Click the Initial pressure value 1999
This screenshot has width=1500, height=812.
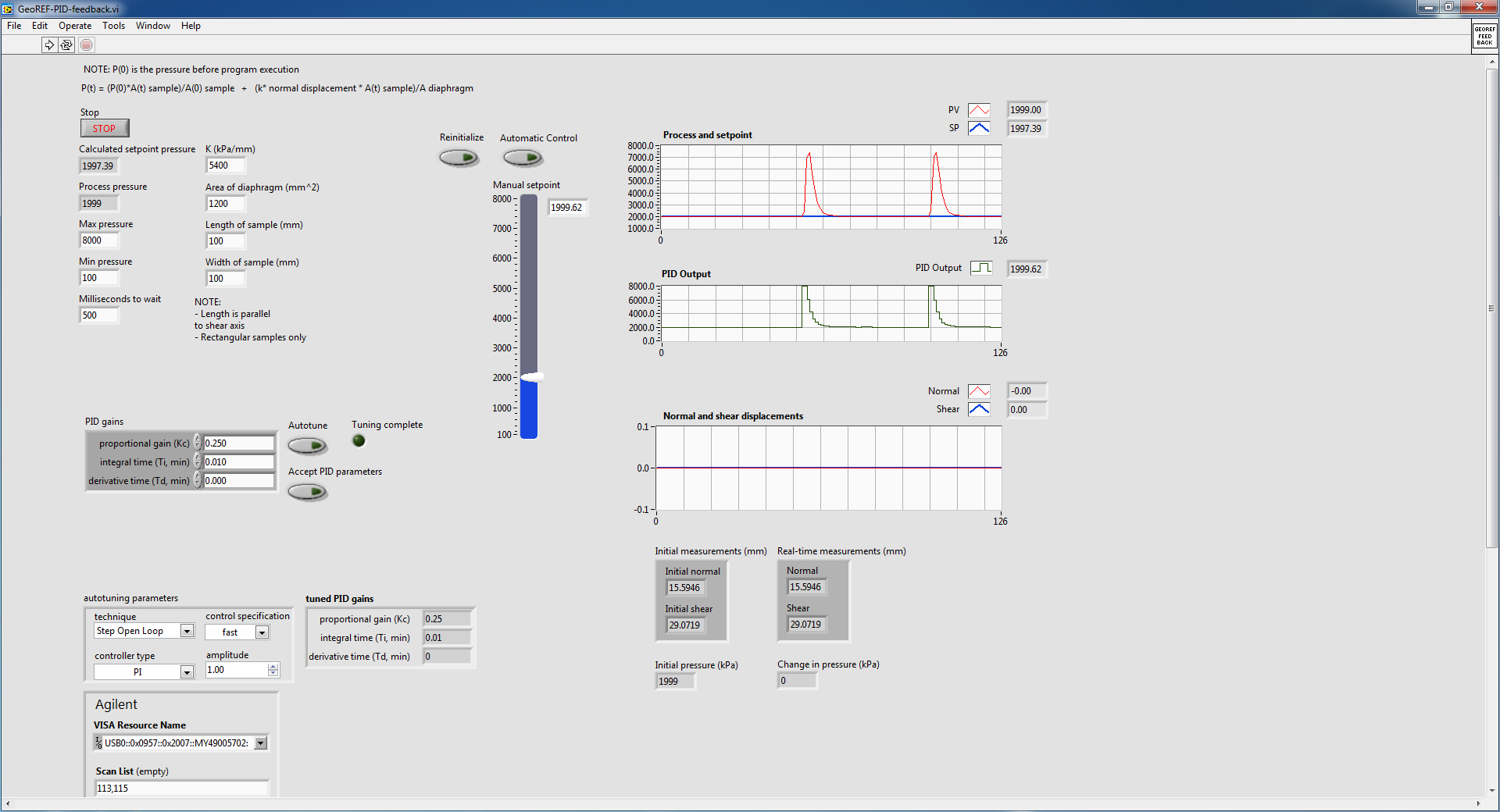click(675, 682)
